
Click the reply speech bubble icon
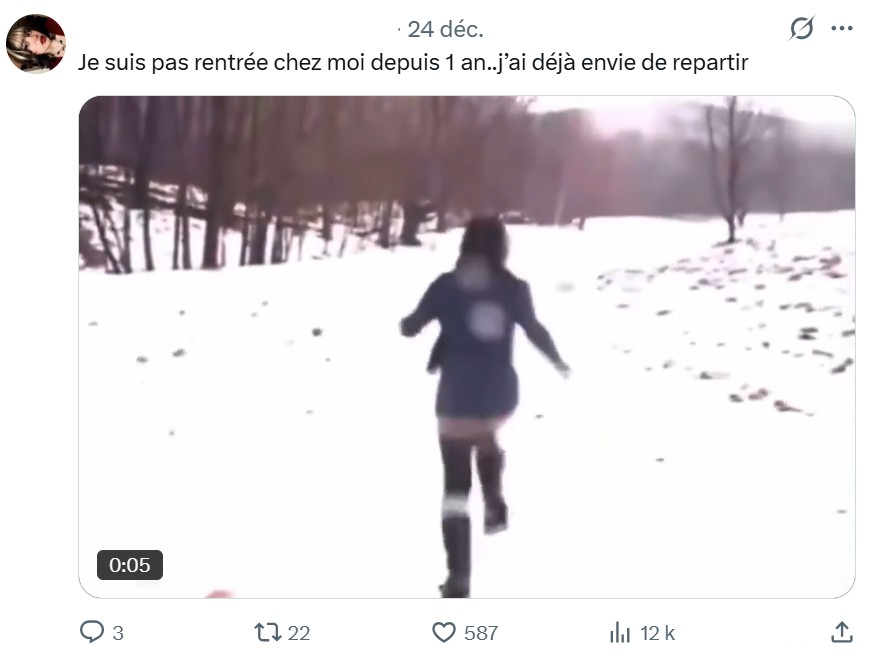click(92, 632)
